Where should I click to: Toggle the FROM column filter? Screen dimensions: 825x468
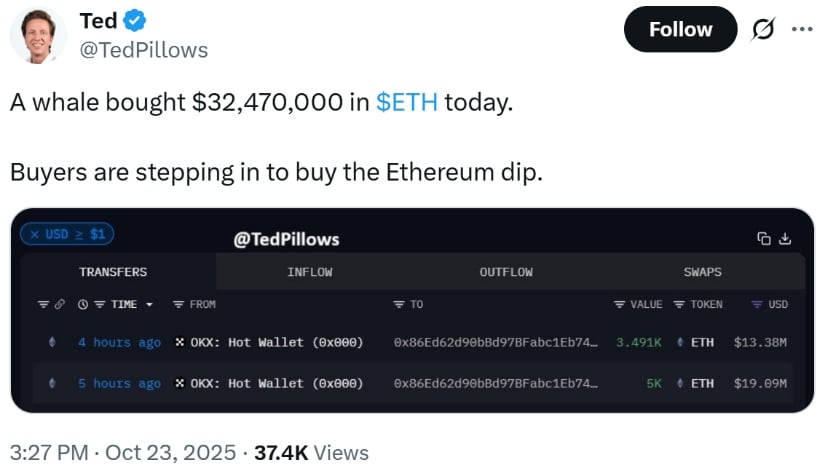coord(177,304)
